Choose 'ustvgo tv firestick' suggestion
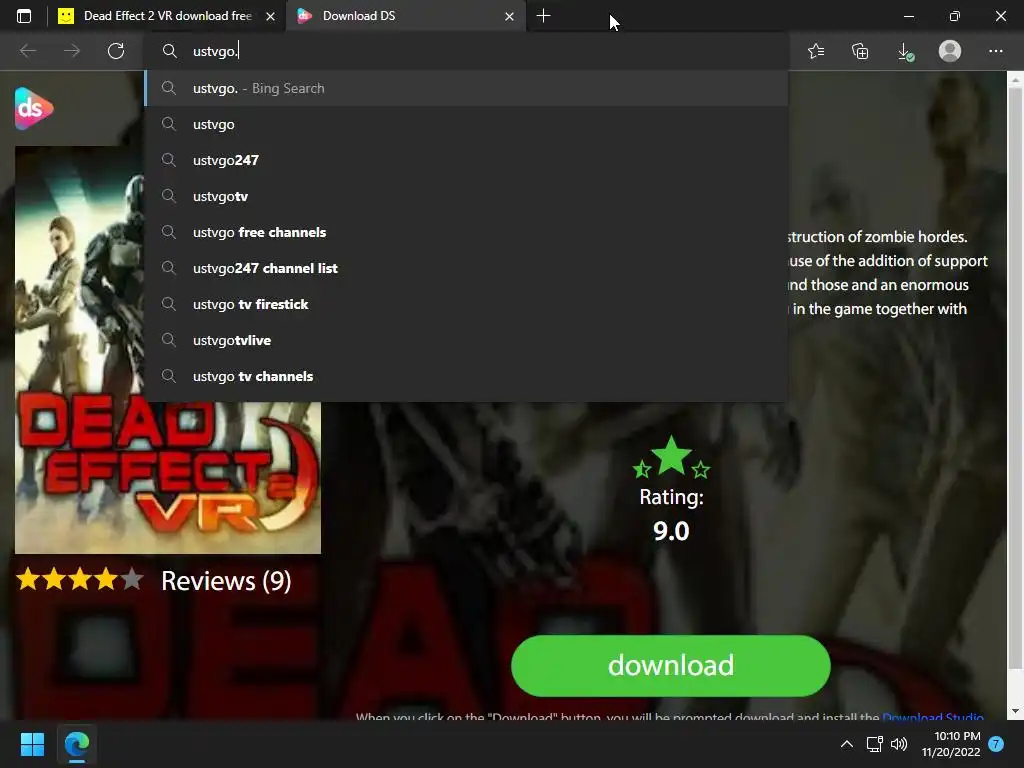Image resolution: width=1024 pixels, height=768 pixels. tap(466, 304)
